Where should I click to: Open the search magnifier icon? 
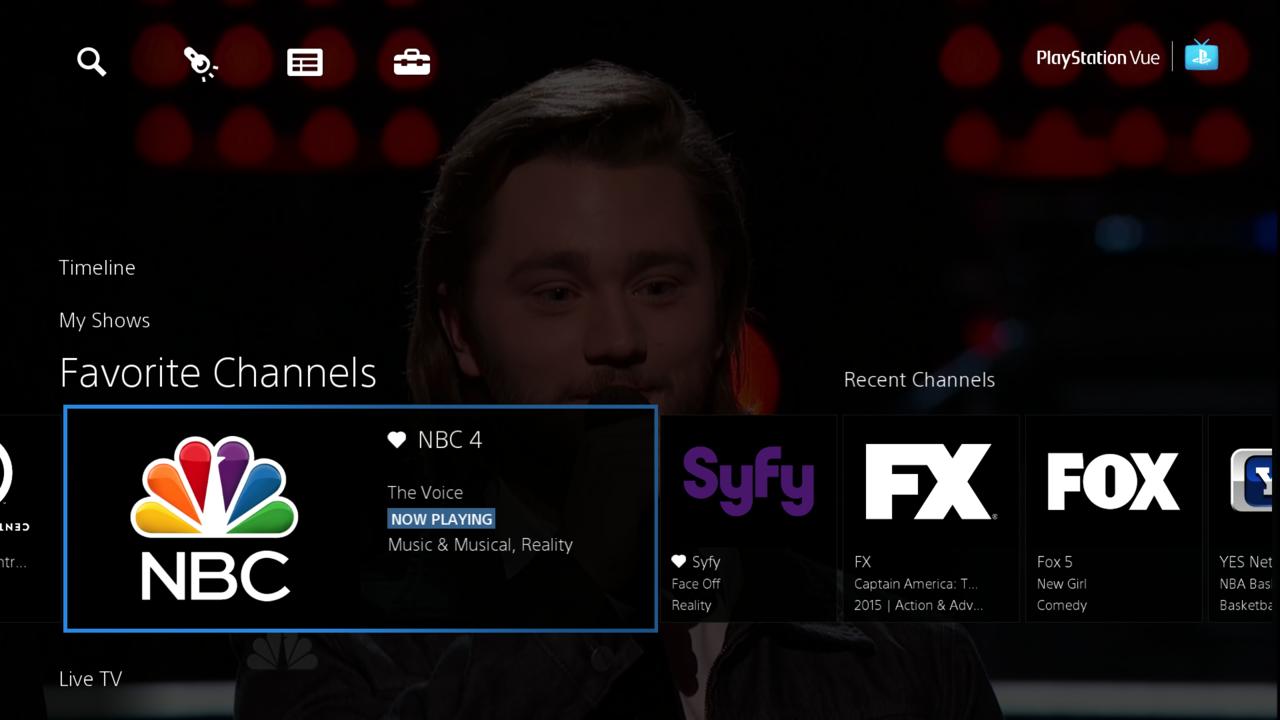[91, 62]
